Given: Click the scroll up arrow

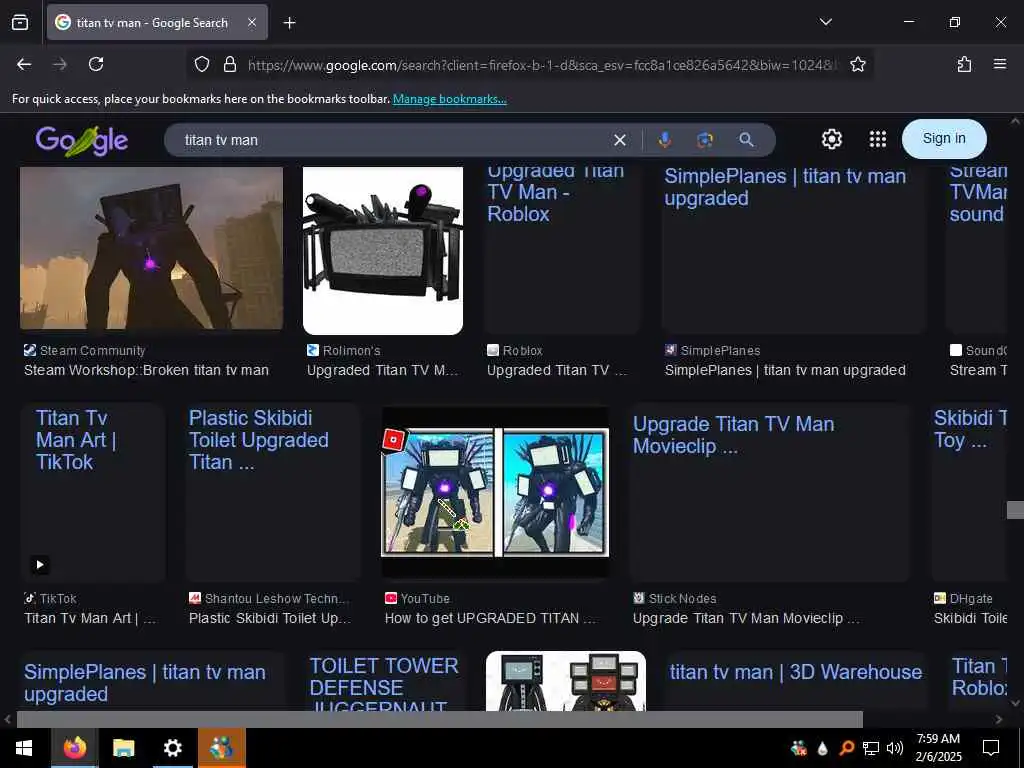Looking at the screenshot, I should (1015, 121).
